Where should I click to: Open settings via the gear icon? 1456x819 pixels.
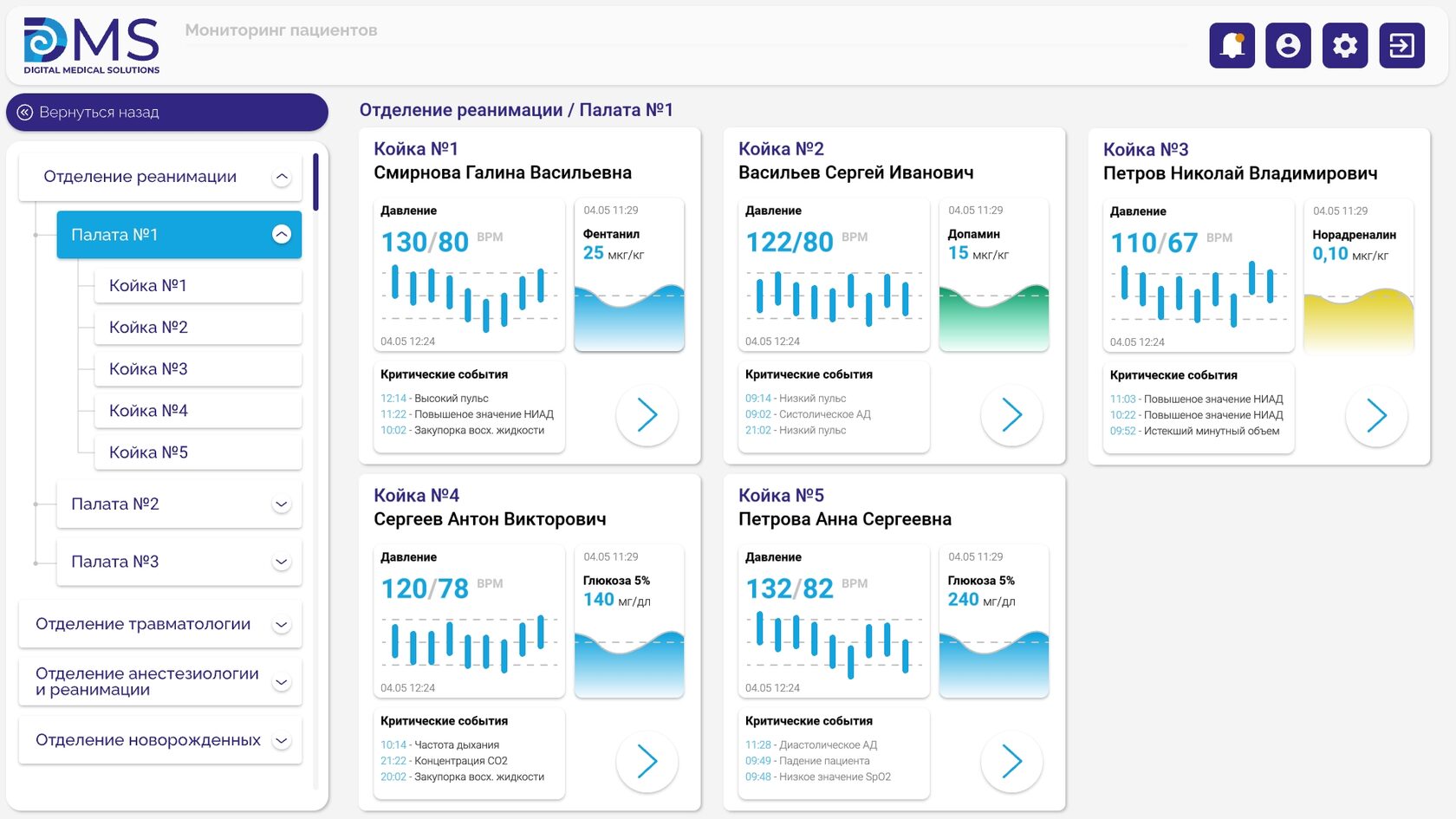(x=1345, y=45)
